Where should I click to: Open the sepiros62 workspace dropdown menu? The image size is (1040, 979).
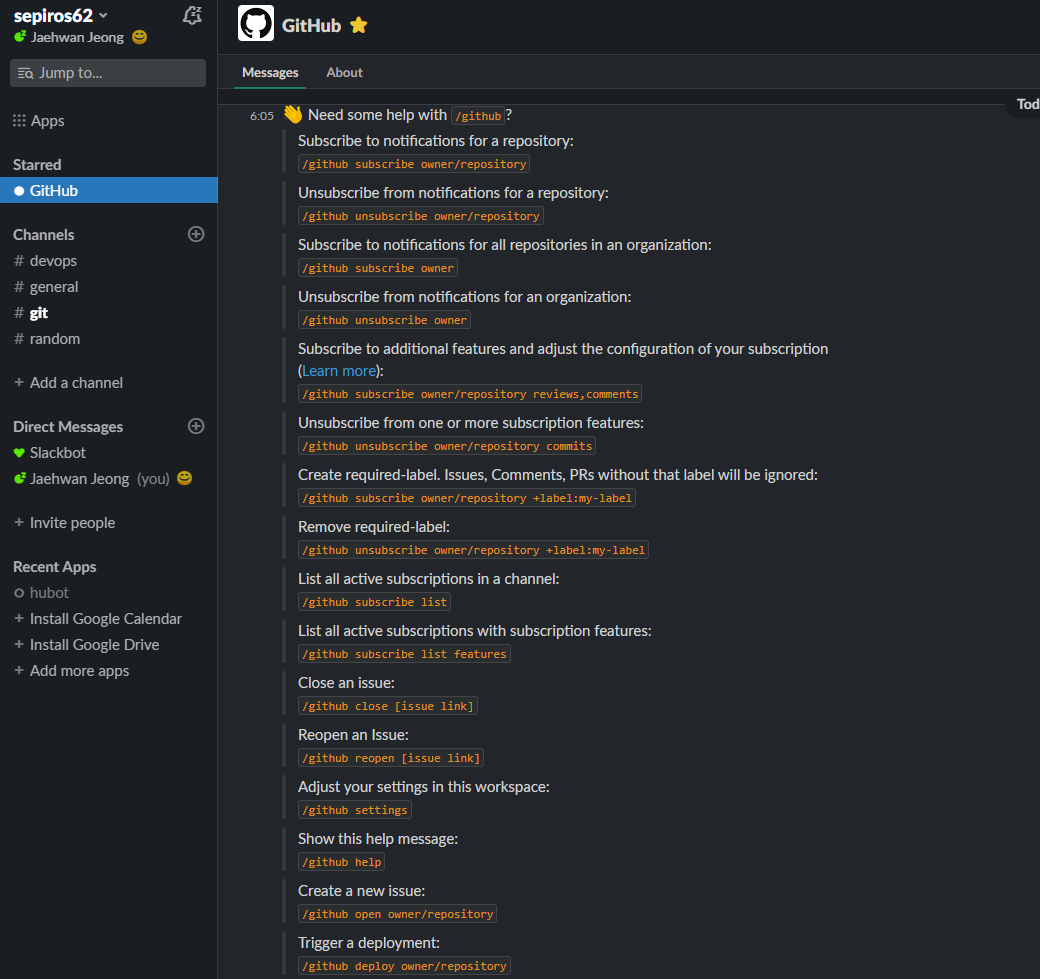pyautogui.click(x=60, y=15)
